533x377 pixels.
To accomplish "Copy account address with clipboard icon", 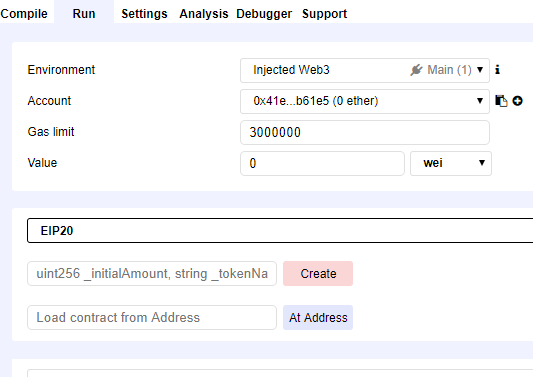I will point(501,101).
